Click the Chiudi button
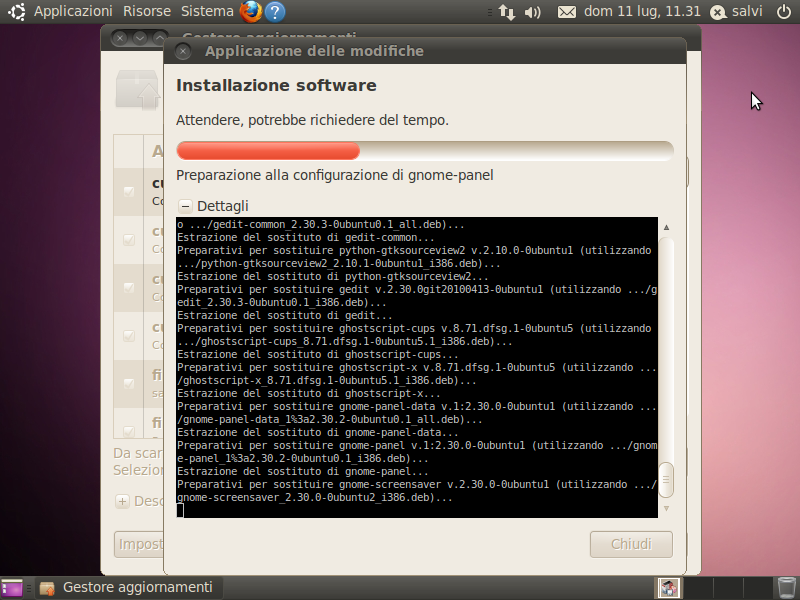 (x=631, y=544)
